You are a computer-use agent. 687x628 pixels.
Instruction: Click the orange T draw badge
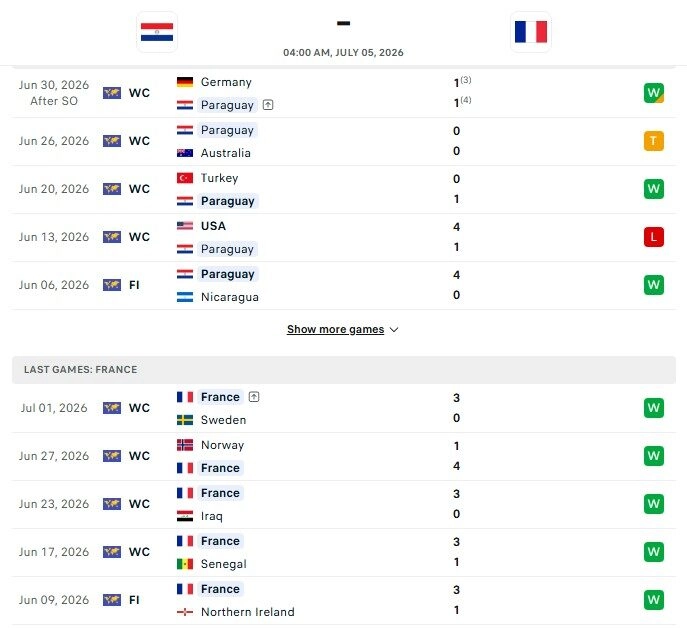pyautogui.click(x=654, y=141)
